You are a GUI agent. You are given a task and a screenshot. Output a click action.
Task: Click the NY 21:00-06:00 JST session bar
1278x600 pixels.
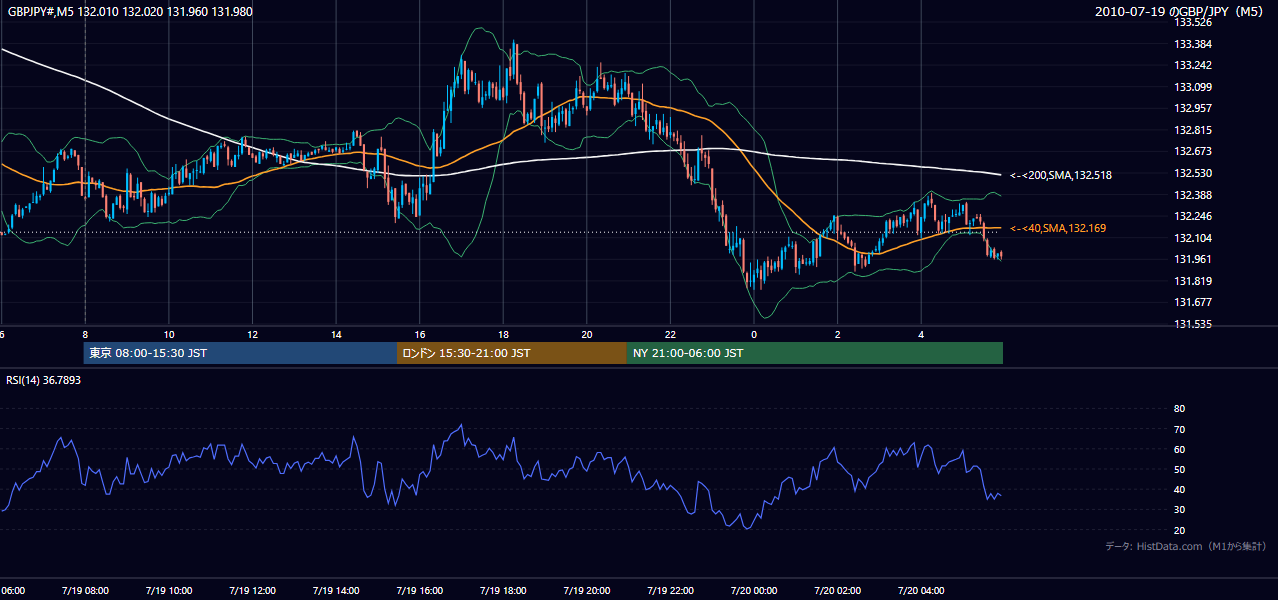coord(815,353)
